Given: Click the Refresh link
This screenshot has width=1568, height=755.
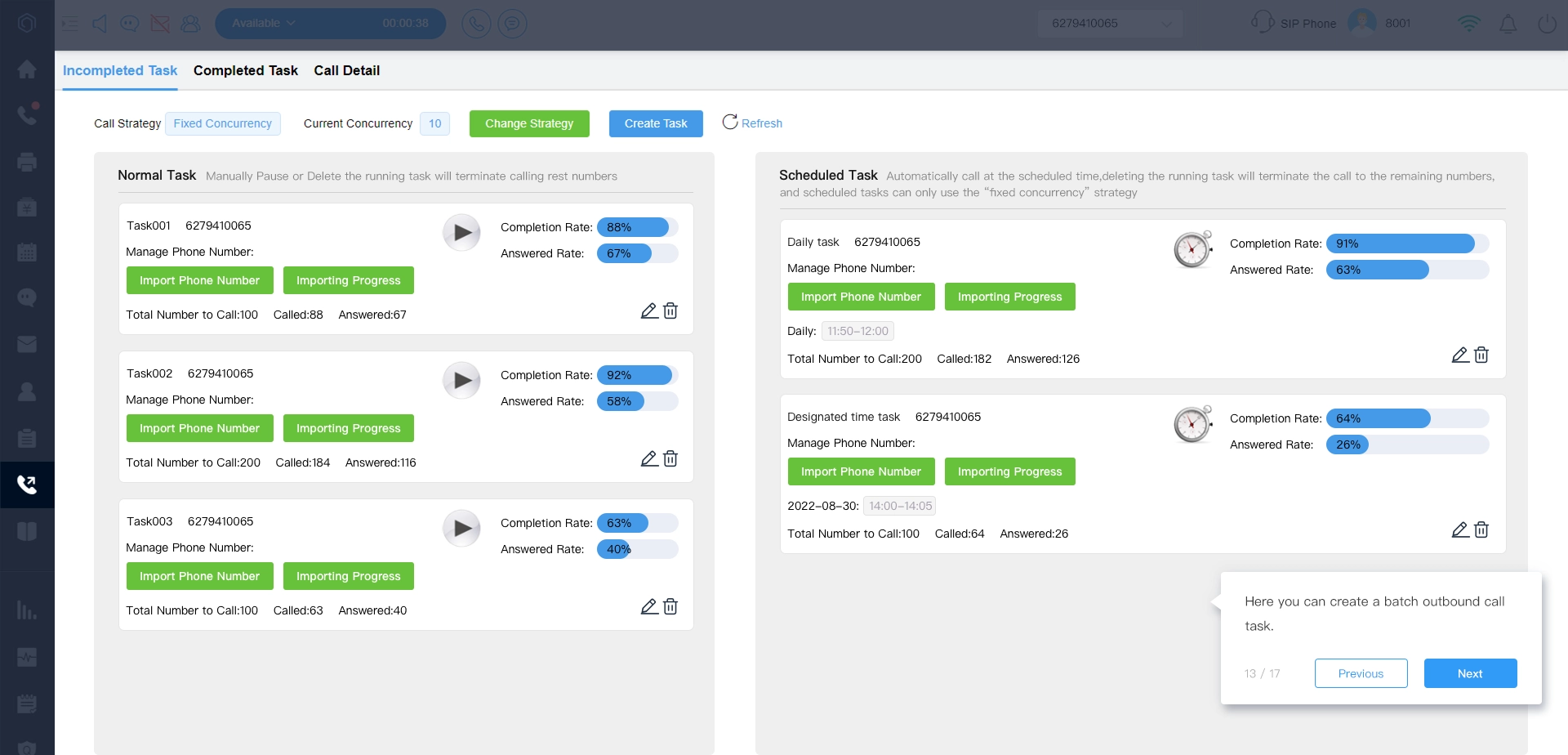Looking at the screenshot, I should click(752, 123).
